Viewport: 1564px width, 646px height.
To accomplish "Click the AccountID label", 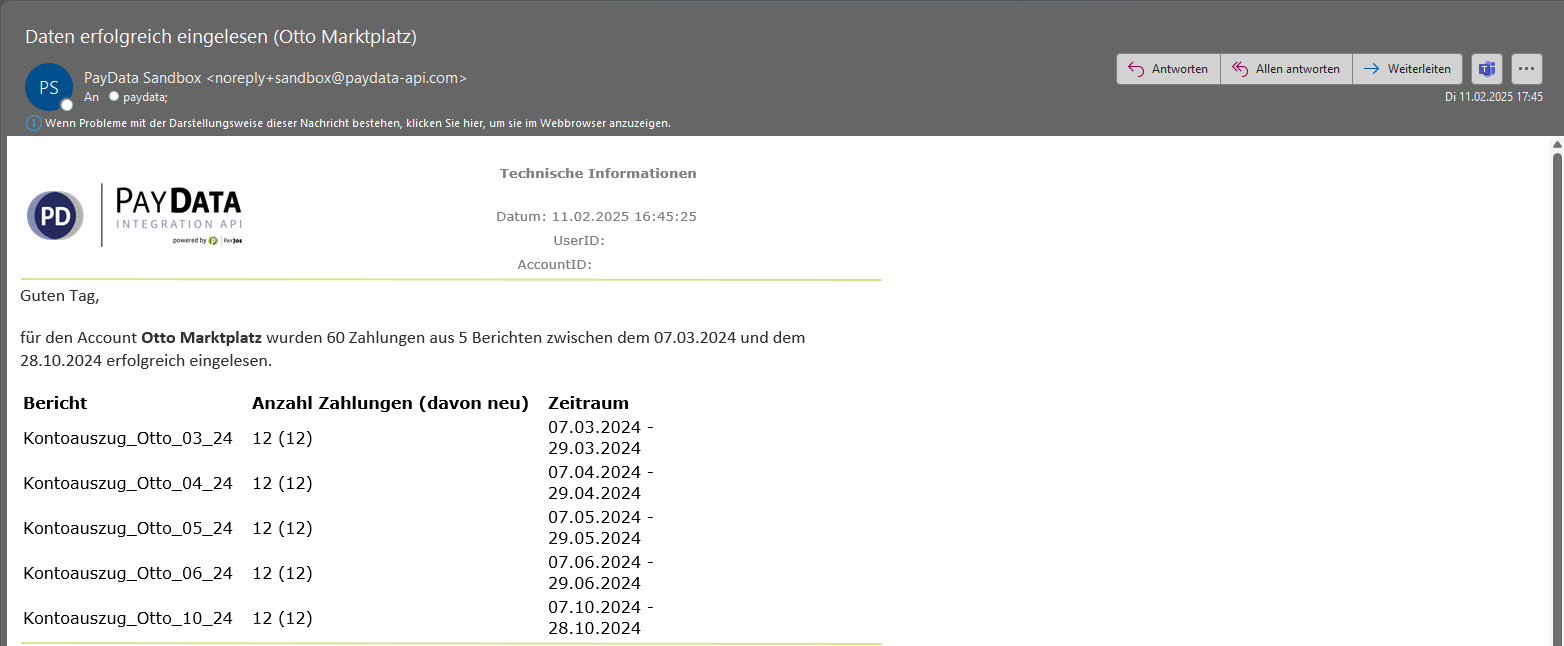I will (x=555, y=265).
